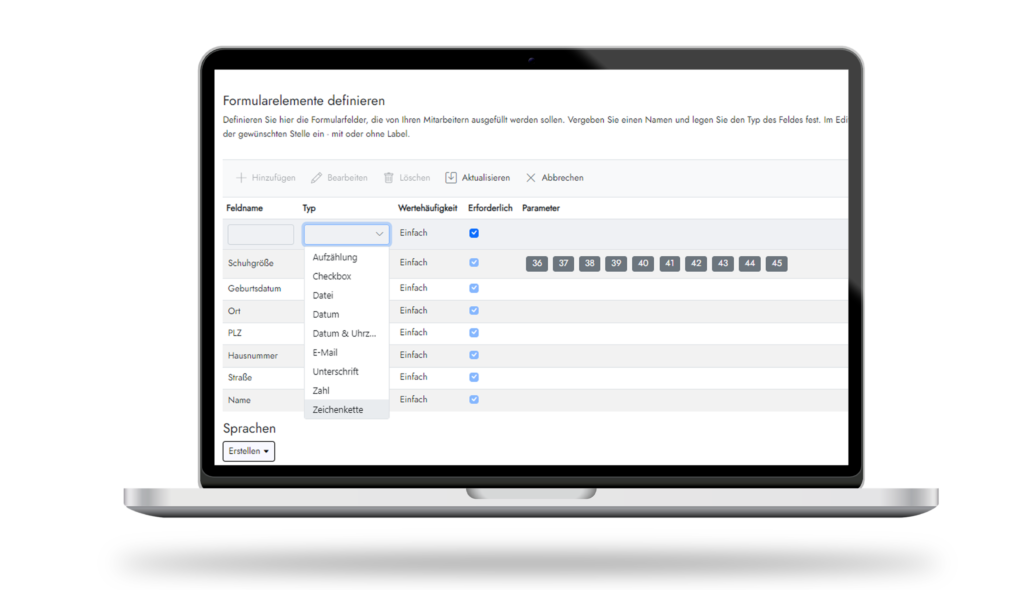Screen dimensions: 1024x590
Task: Click the parameter tag 42
Action: pos(696,263)
